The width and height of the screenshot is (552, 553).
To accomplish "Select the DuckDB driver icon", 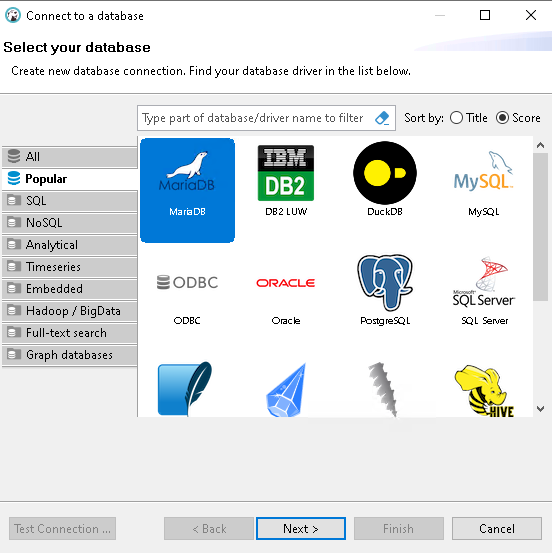I will (385, 179).
